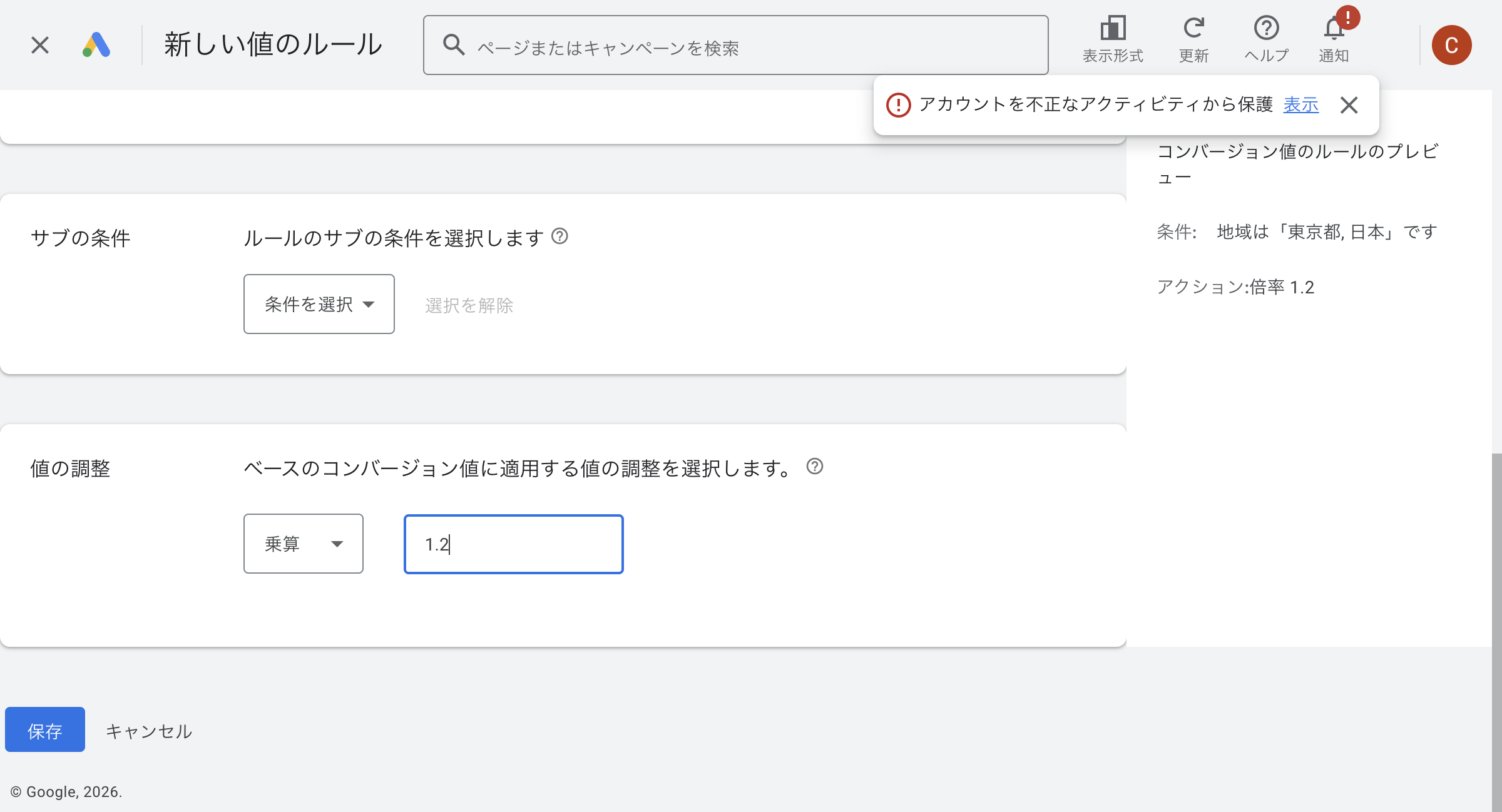
Task: Click the 条件: 地域は「東京都, 日本」 preview text
Action: point(1297,232)
